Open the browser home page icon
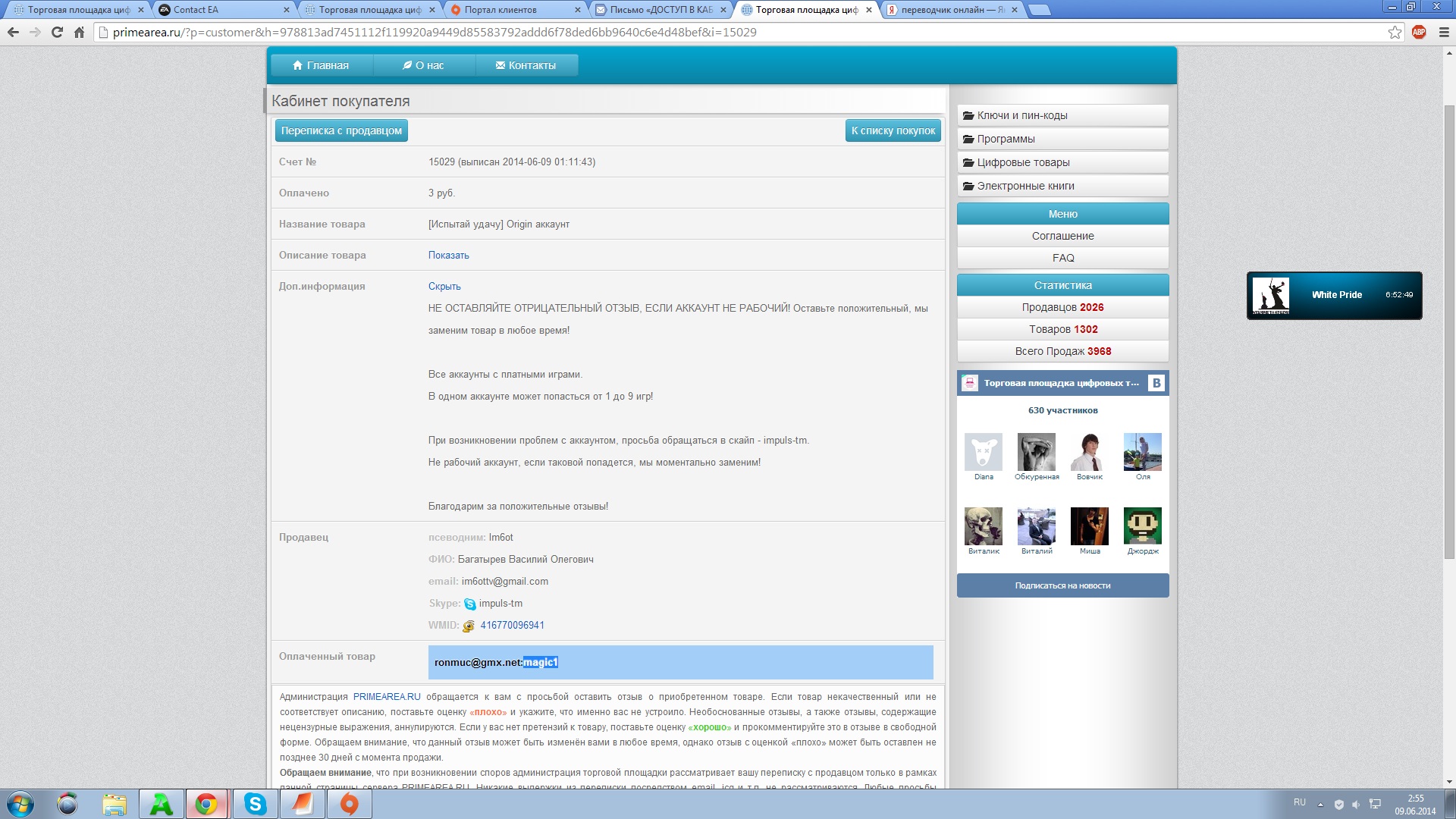Screen dimensions: 1456x819 click(x=79, y=32)
